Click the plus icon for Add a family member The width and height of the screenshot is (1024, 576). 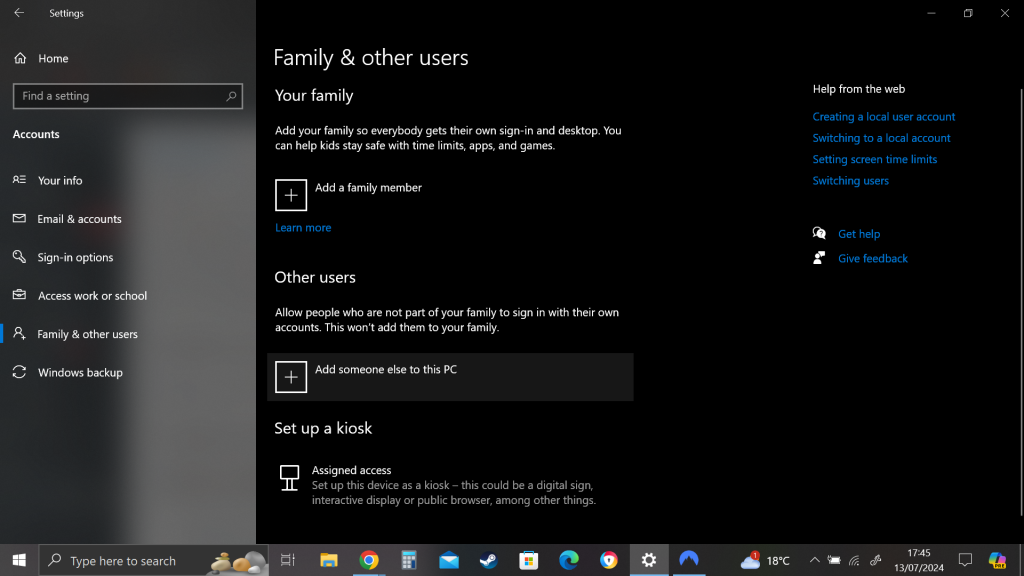[x=291, y=196]
